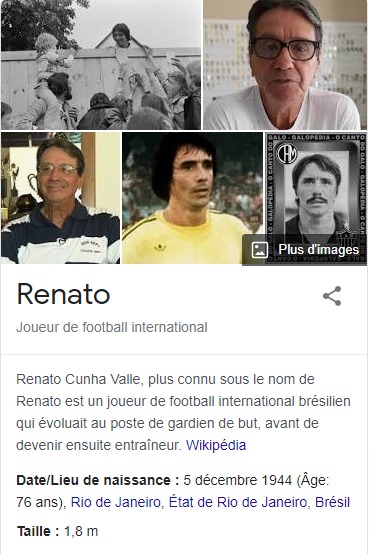Open the Wikipédia link
Screen dimensions: 370x554
(216, 445)
